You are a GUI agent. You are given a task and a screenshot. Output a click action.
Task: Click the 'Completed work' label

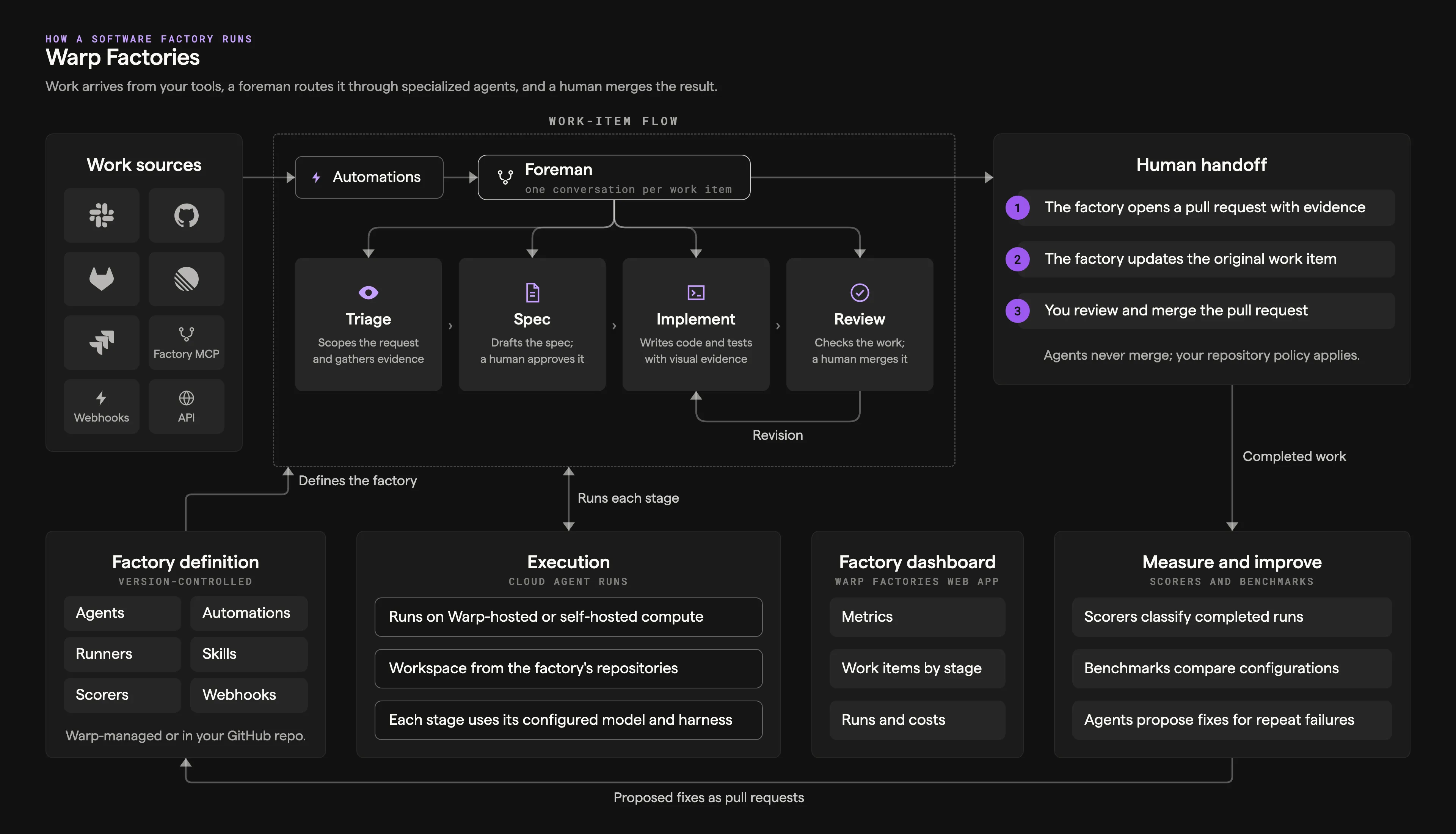click(x=1294, y=456)
